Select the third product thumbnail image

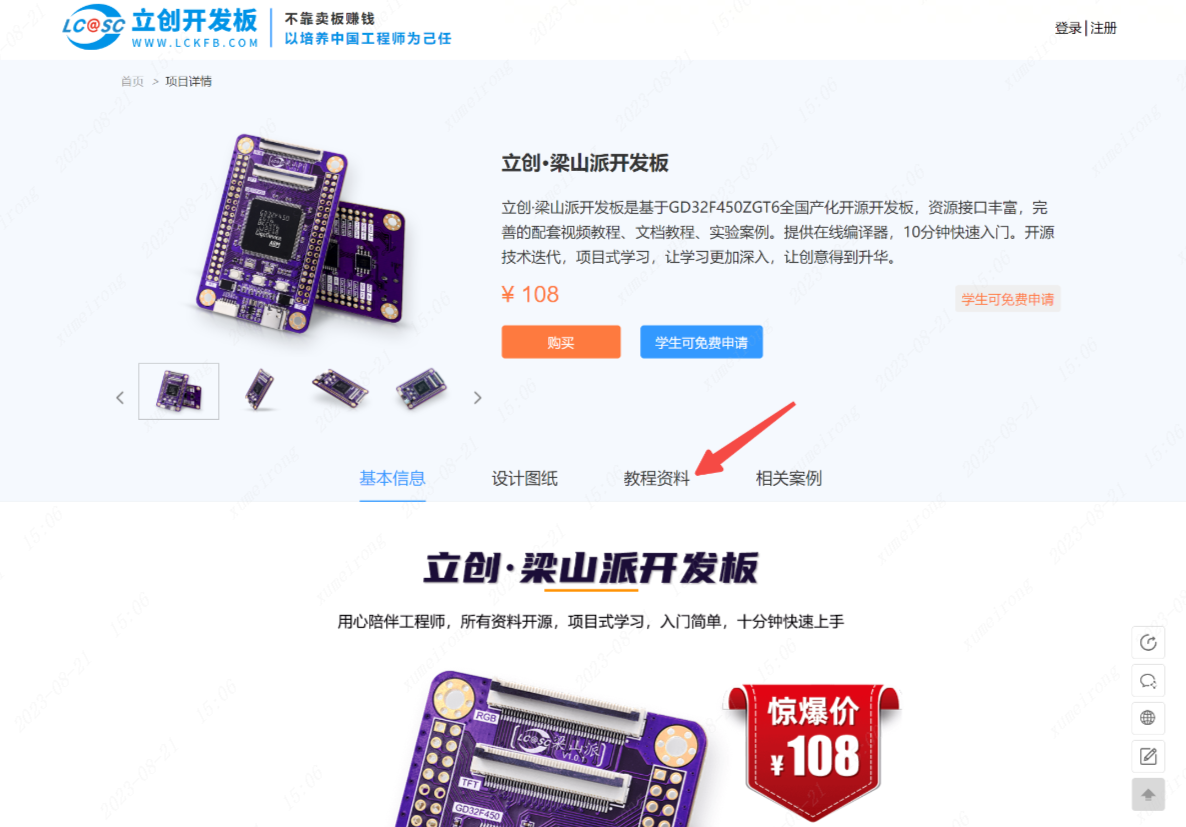click(x=340, y=389)
